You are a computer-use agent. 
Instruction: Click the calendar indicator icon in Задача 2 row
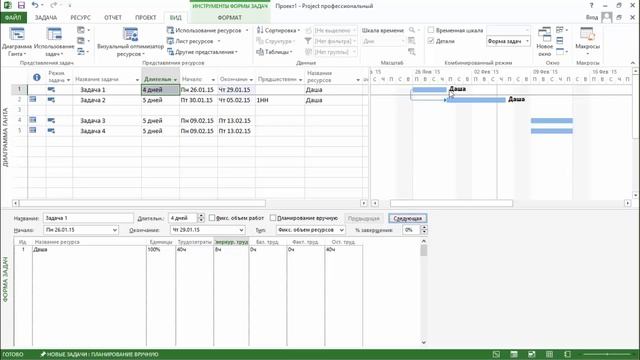click(x=33, y=99)
